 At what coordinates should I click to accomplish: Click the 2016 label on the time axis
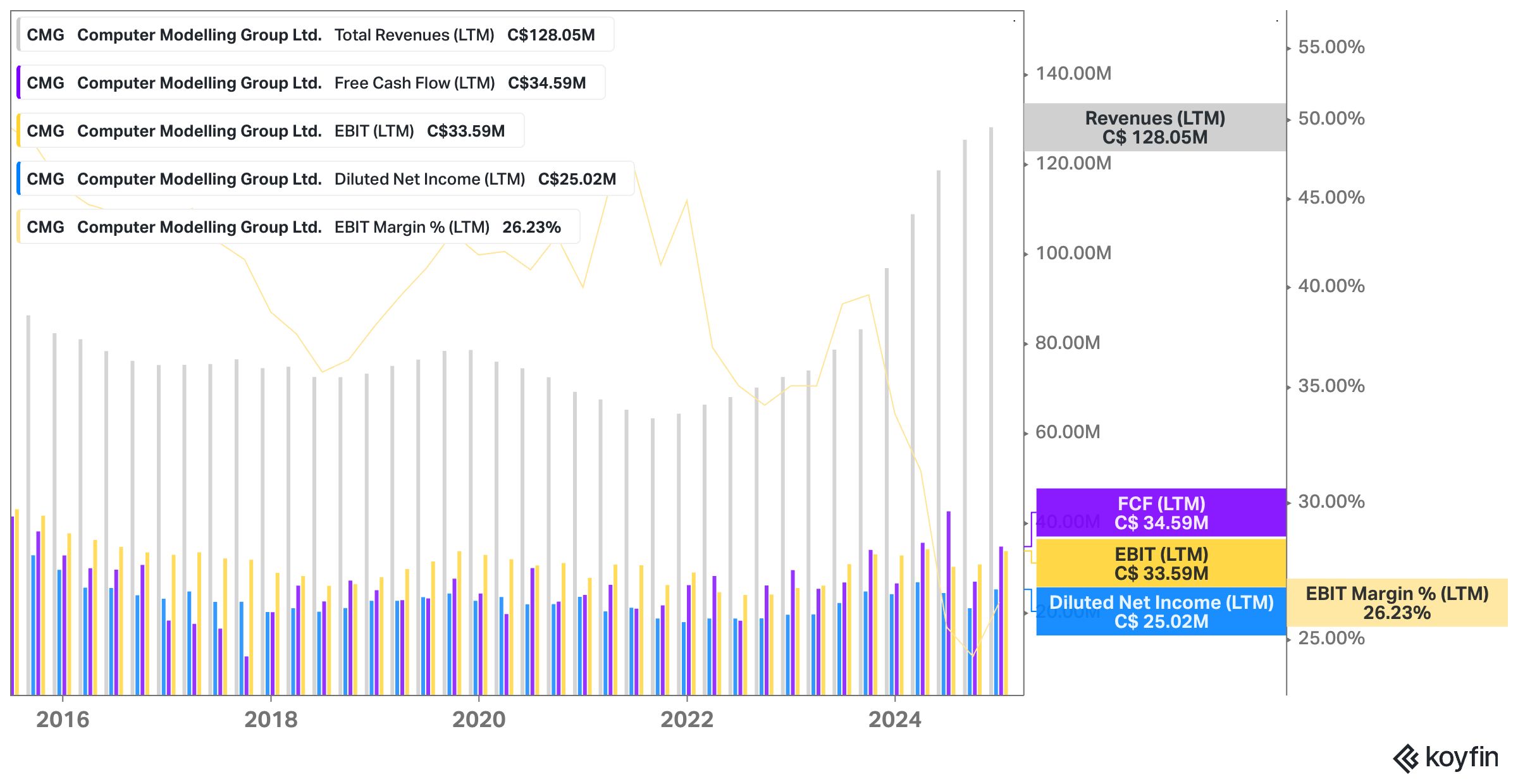pos(63,720)
